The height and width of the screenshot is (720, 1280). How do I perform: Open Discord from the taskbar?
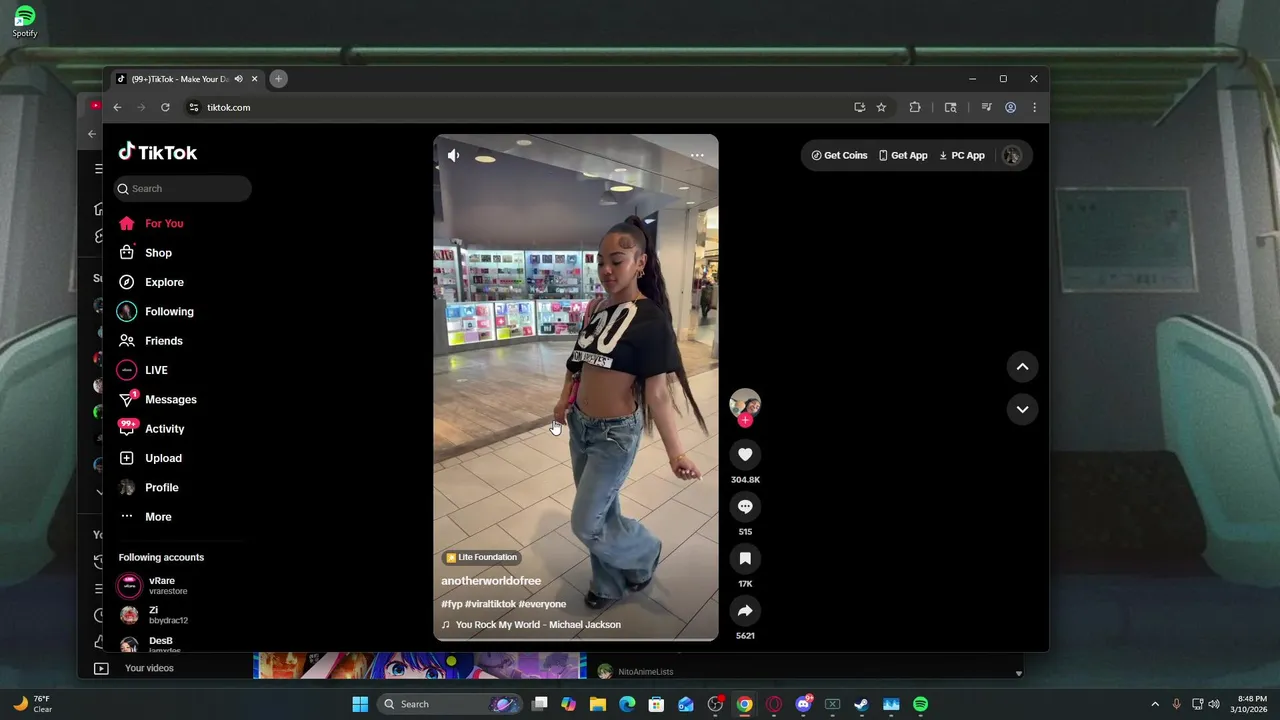(803, 704)
